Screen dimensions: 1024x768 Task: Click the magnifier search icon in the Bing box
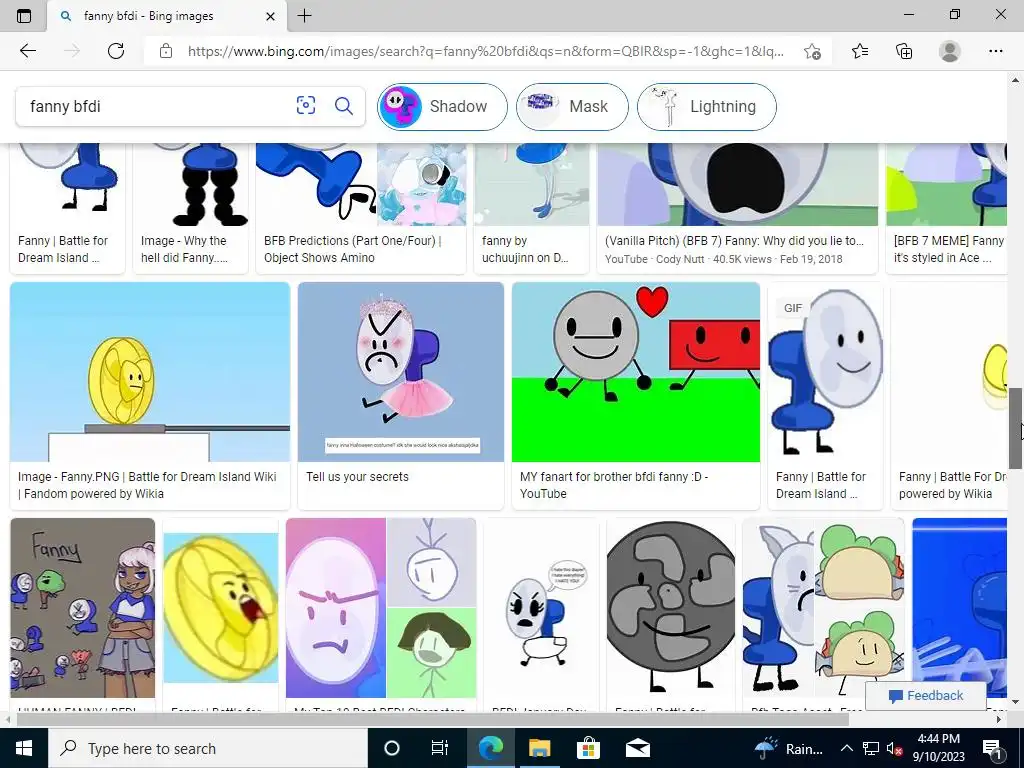(x=344, y=105)
